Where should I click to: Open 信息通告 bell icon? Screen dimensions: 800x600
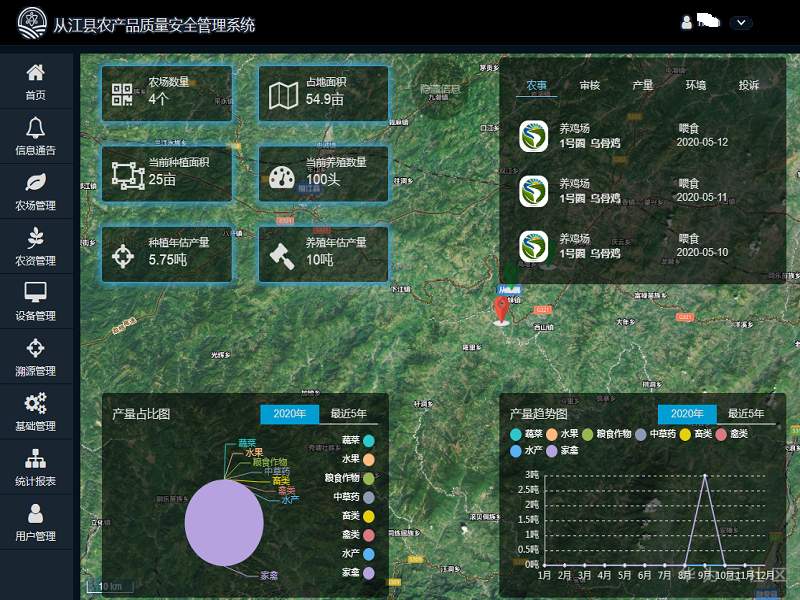pos(35,128)
